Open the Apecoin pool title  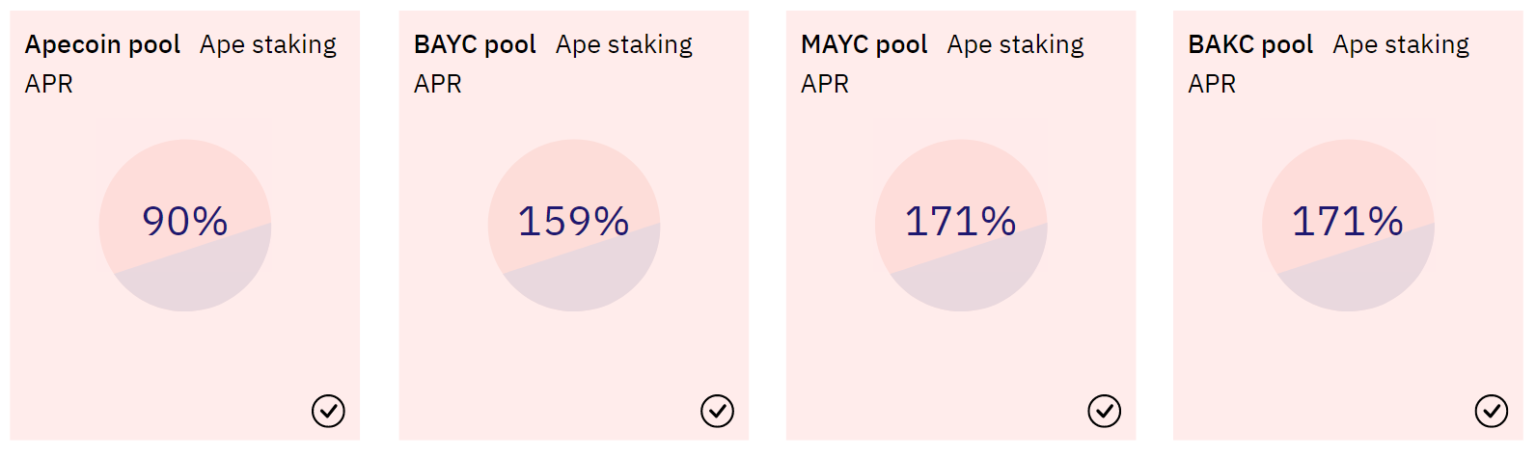(102, 45)
